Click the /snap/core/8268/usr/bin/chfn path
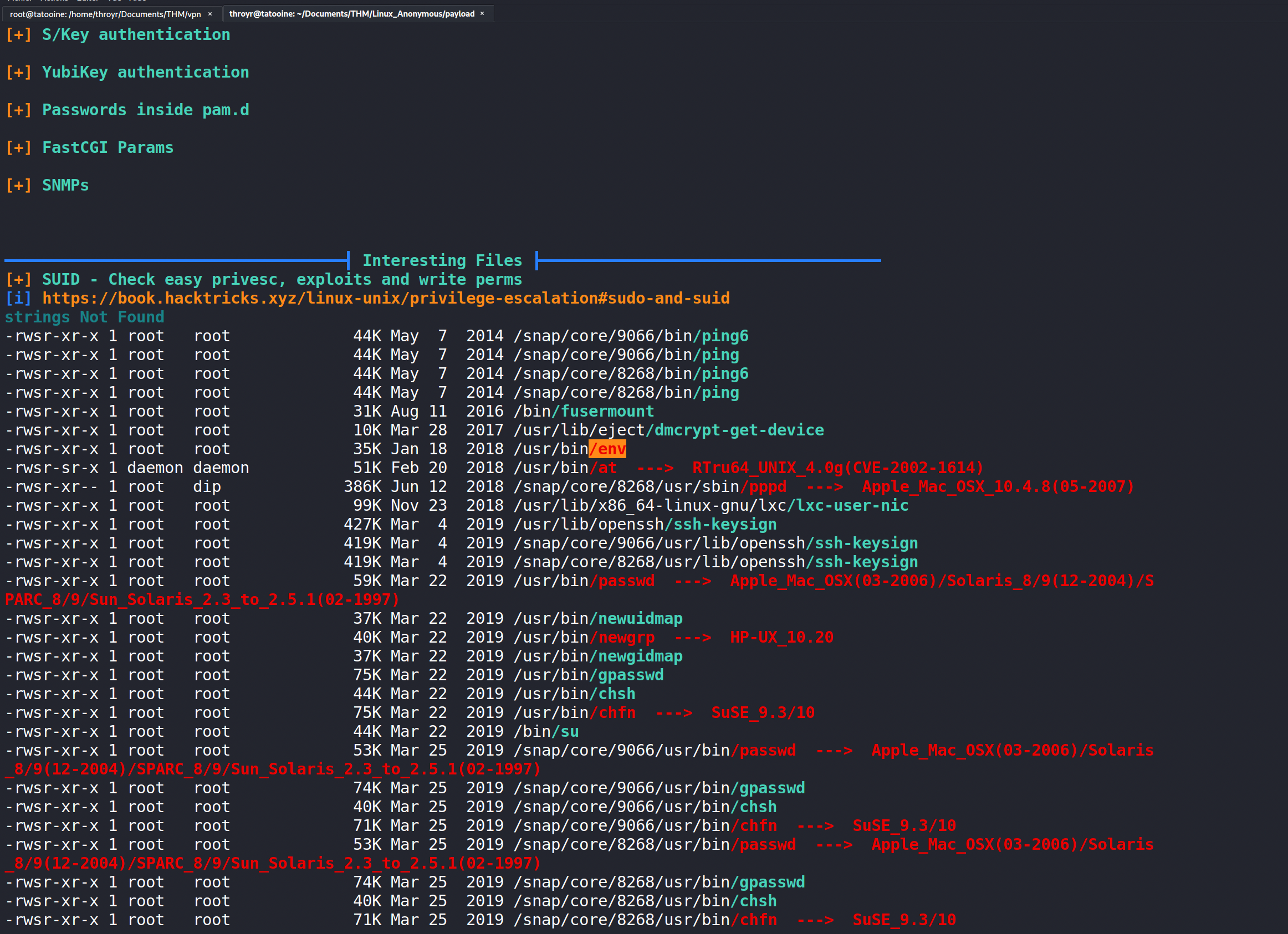Screen dimensions: 1288x934 point(645,920)
